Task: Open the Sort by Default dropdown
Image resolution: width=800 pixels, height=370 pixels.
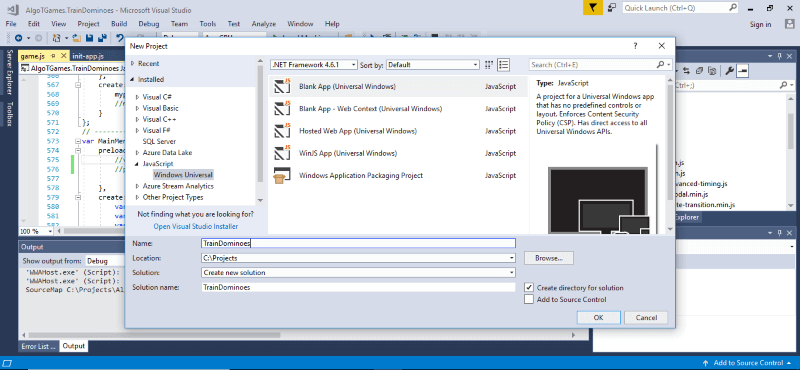Action: (x=433, y=65)
